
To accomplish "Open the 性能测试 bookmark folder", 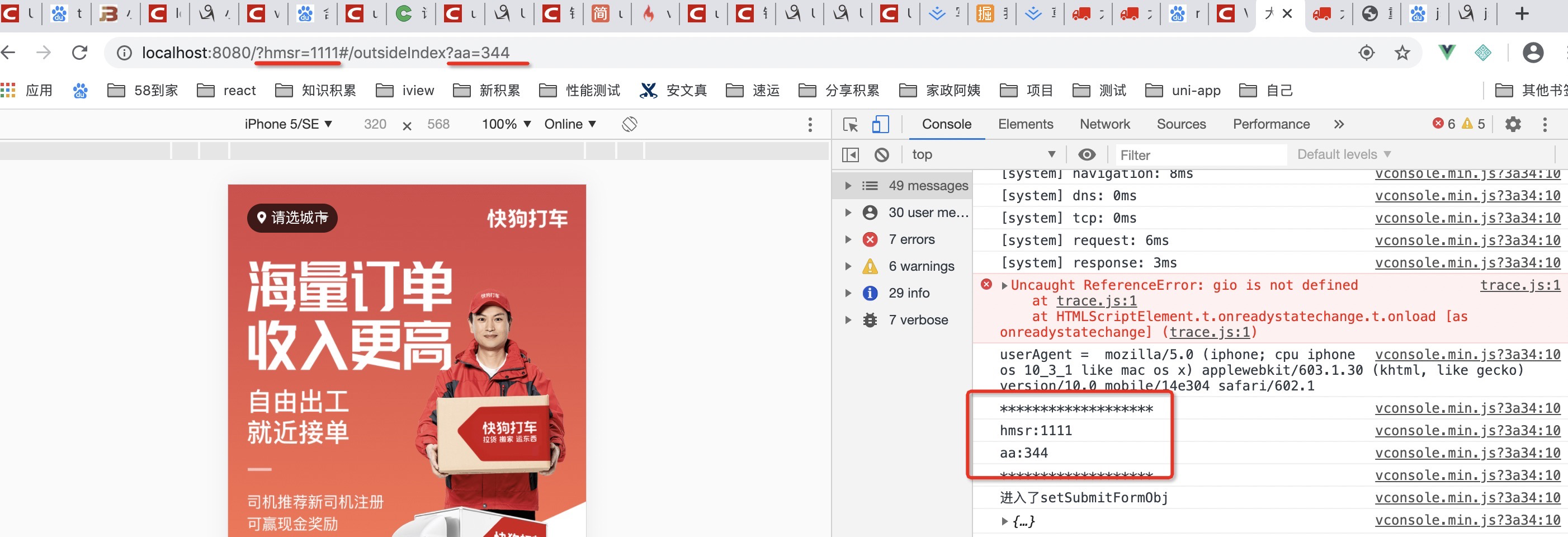I will coord(579,91).
